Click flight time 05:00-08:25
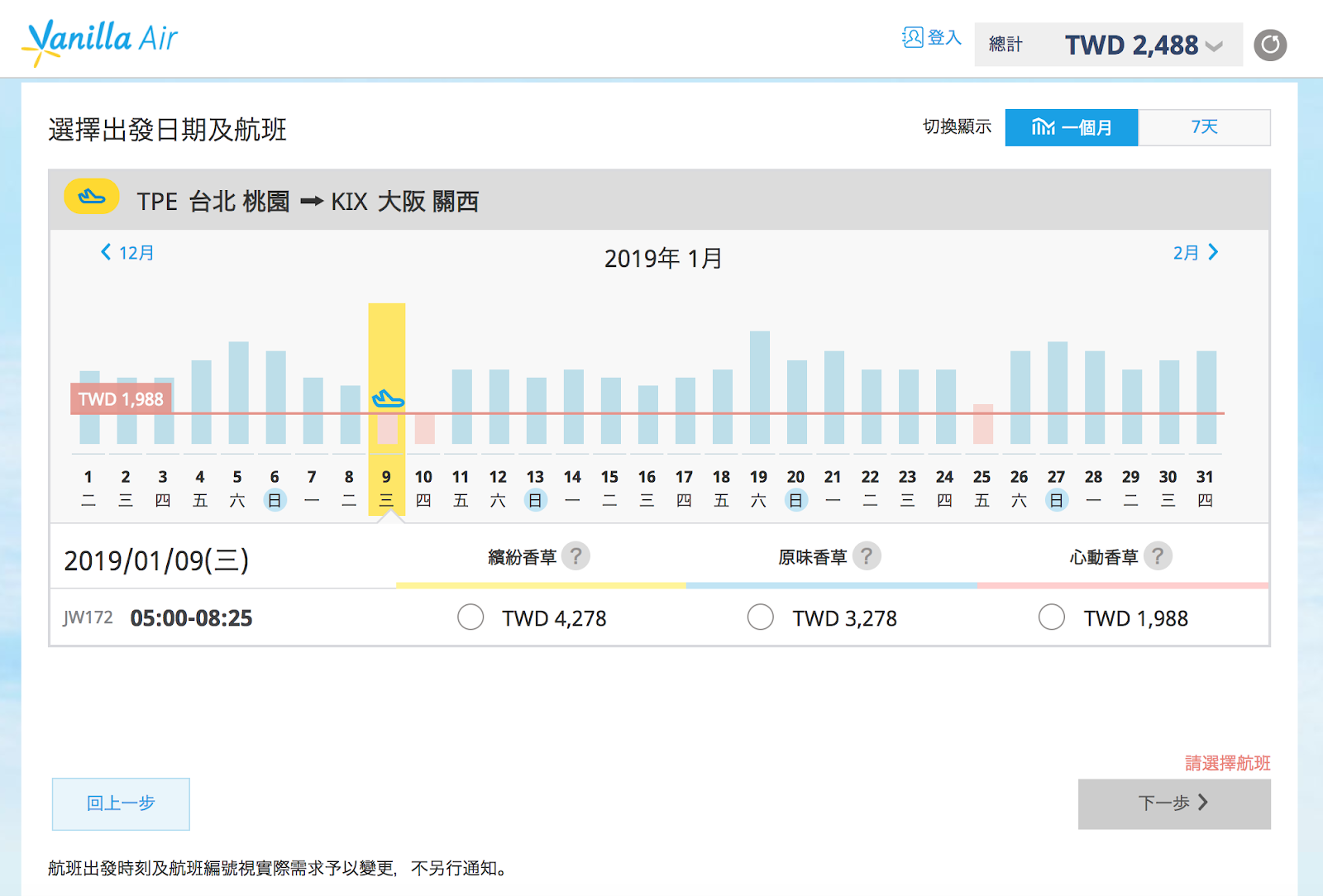This screenshot has width=1323, height=896. 191,617
